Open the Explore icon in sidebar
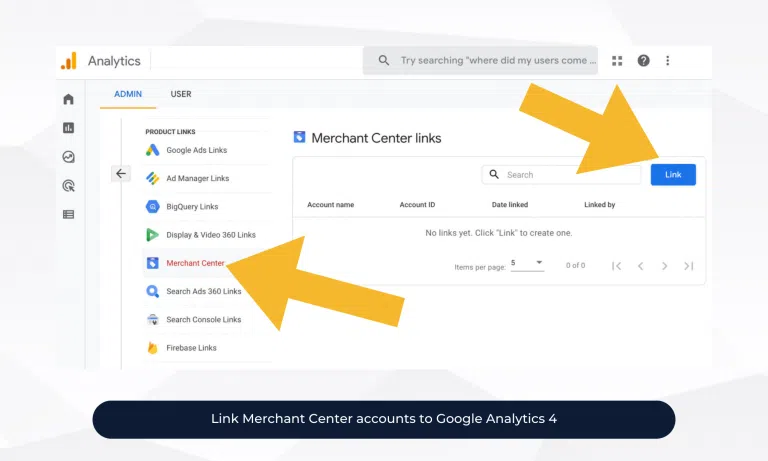The width and height of the screenshot is (768, 461). pyautogui.click(x=68, y=157)
